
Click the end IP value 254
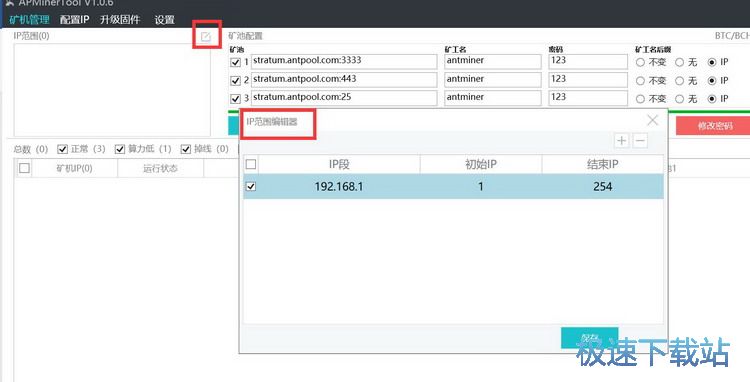click(x=603, y=186)
